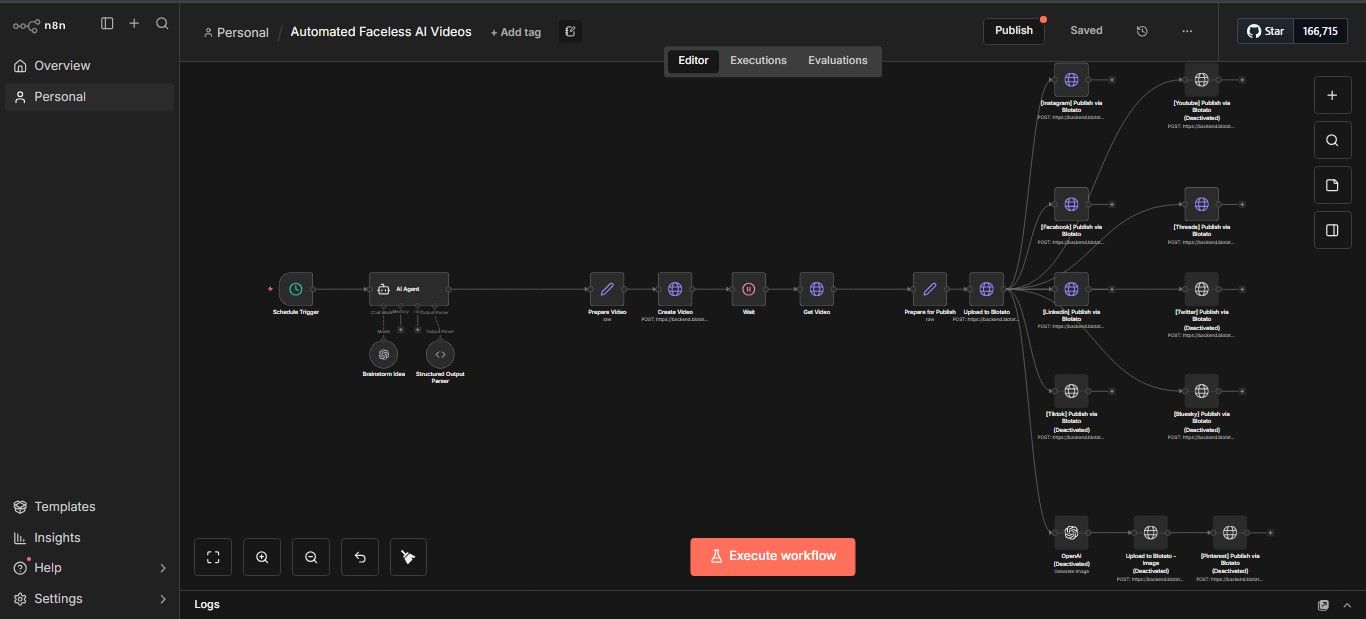
Task: Open Insights in sidebar
Action: 90,538
